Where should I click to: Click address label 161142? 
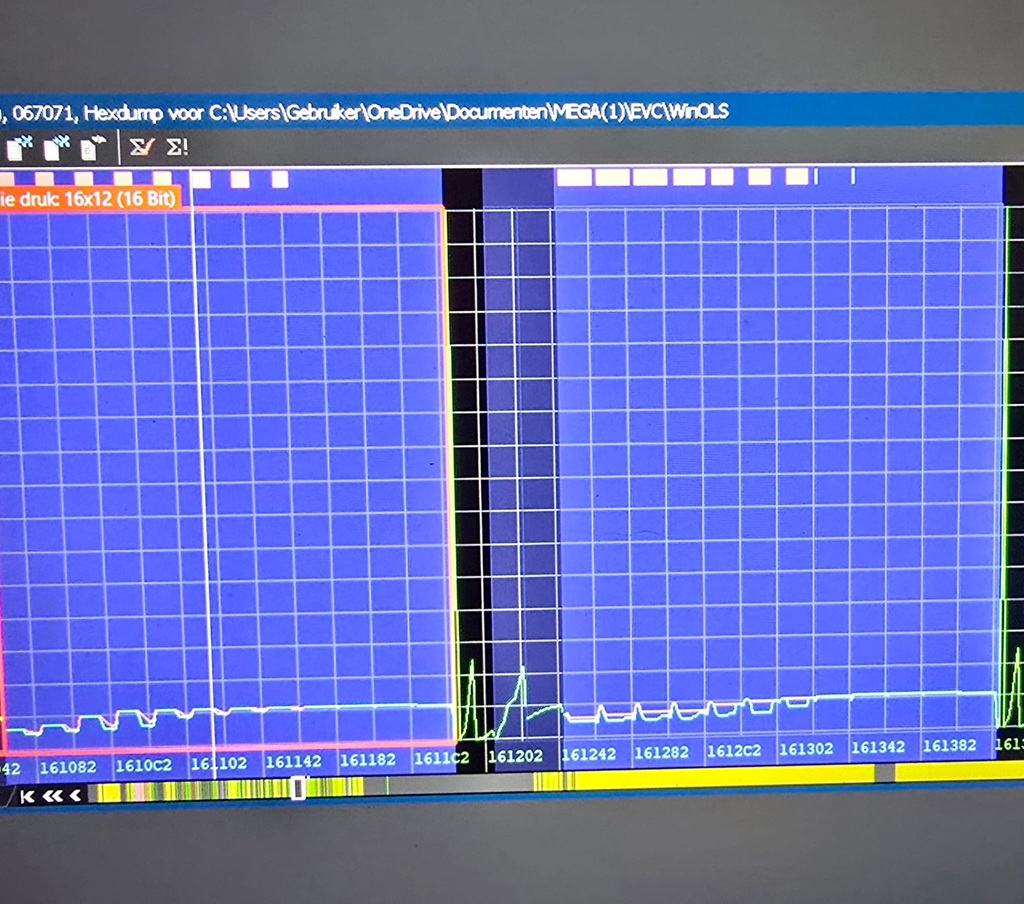coord(293,761)
